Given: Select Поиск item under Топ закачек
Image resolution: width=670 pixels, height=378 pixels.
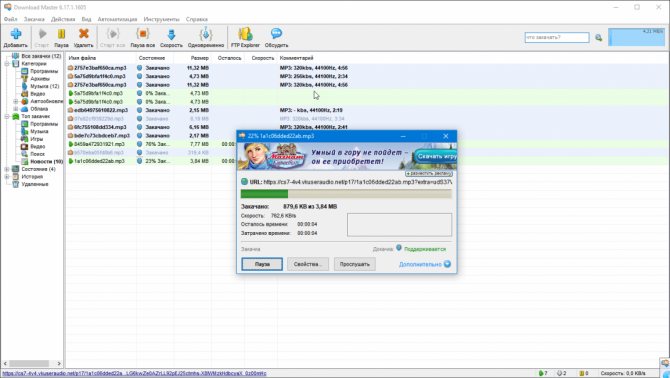Looking at the screenshot, I should pos(37,154).
